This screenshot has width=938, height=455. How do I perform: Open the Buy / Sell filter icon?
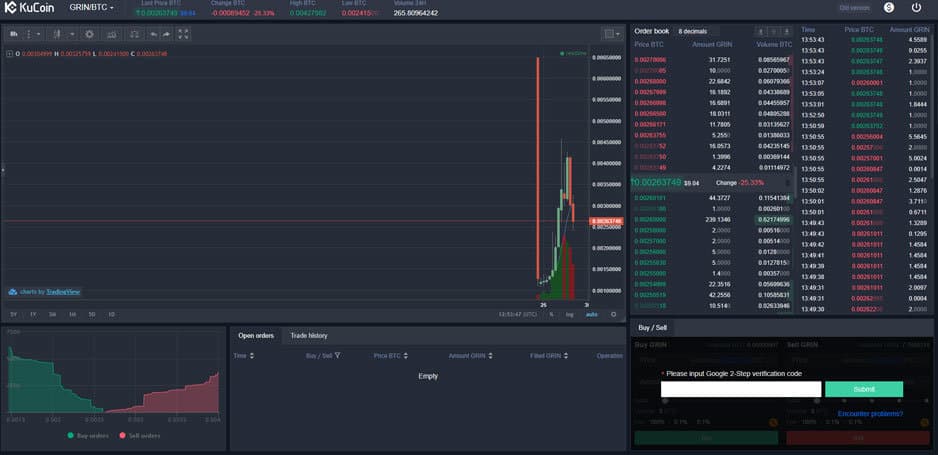tap(337, 356)
